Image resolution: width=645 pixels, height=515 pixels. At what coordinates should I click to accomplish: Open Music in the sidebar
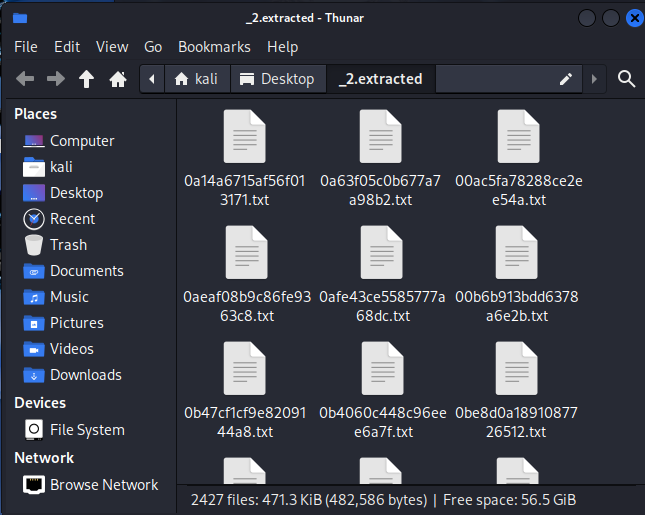click(x=56, y=297)
